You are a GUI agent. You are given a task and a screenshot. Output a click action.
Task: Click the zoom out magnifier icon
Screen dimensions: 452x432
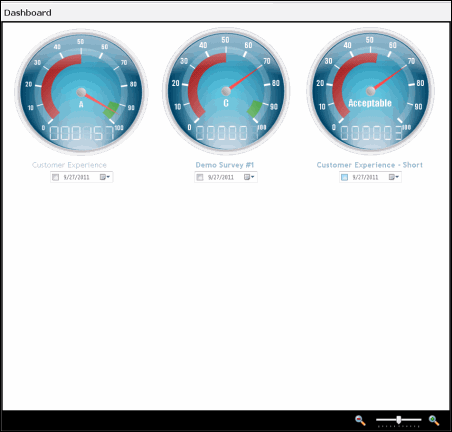(360, 420)
